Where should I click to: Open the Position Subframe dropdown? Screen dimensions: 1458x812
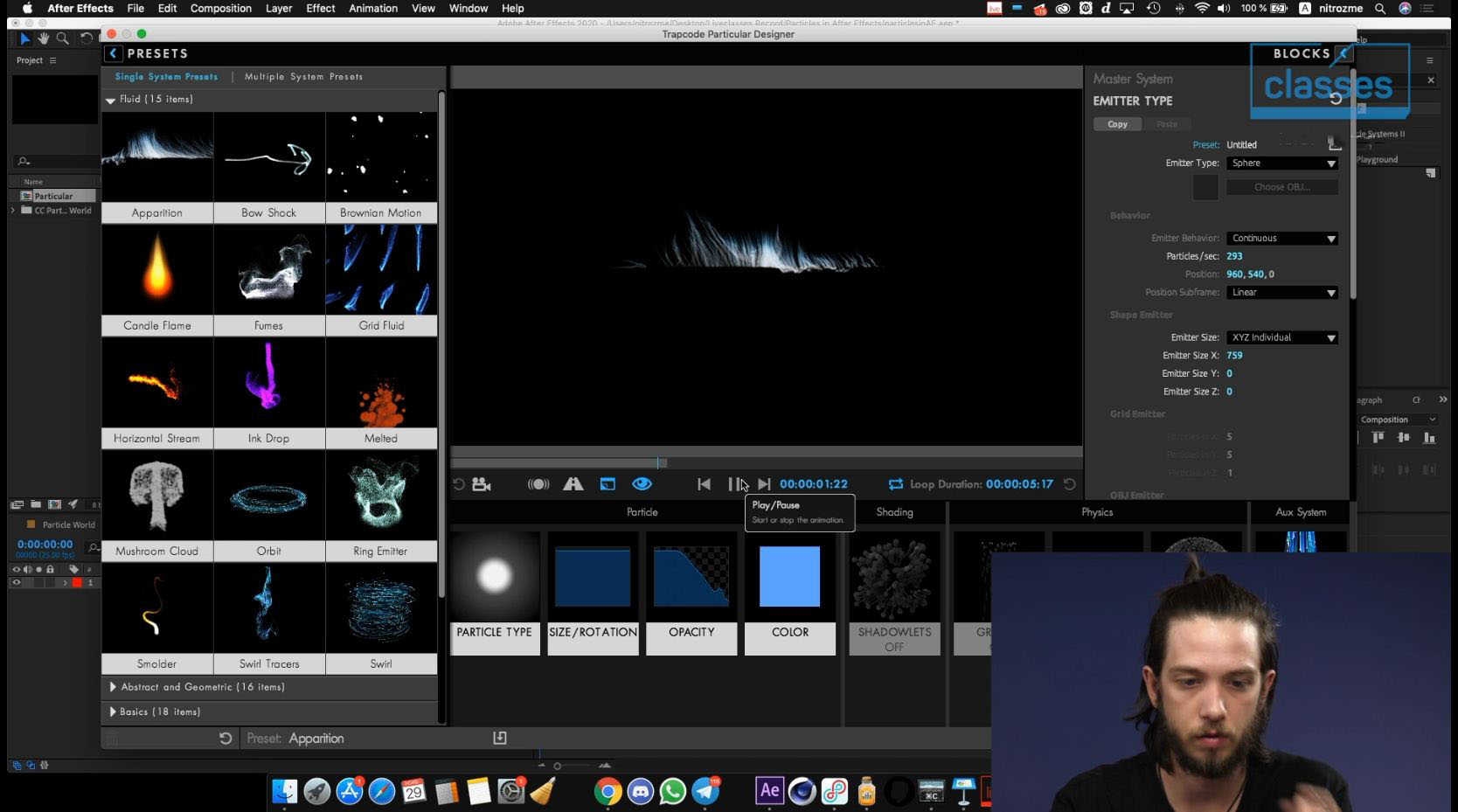point(1282,293)
